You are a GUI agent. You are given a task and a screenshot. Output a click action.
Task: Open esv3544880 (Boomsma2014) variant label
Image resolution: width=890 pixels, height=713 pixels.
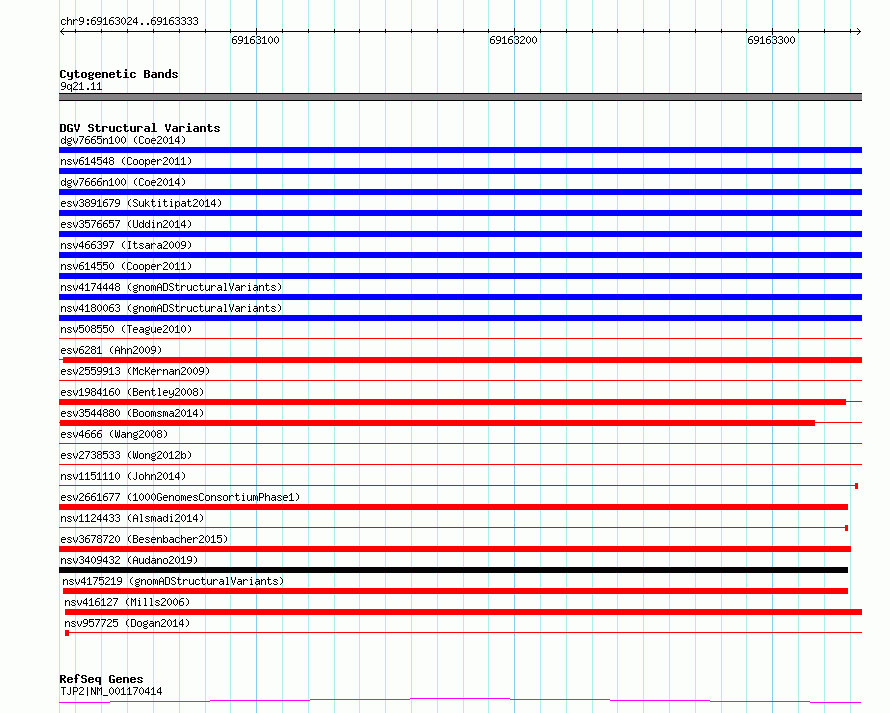[x=132, y=413]
